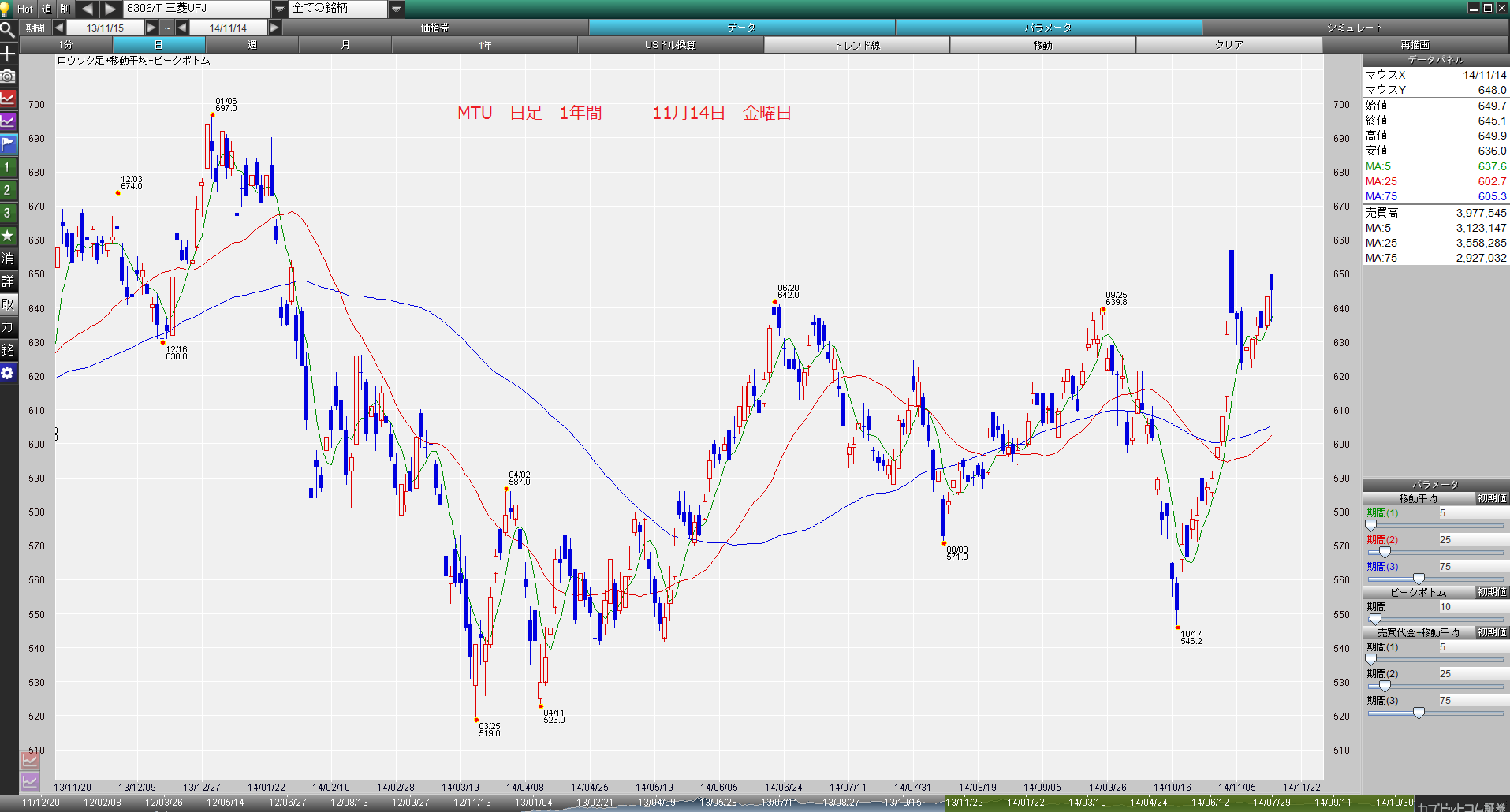Select green preset button 3
1510x812 pixels.
click(8, 213)
